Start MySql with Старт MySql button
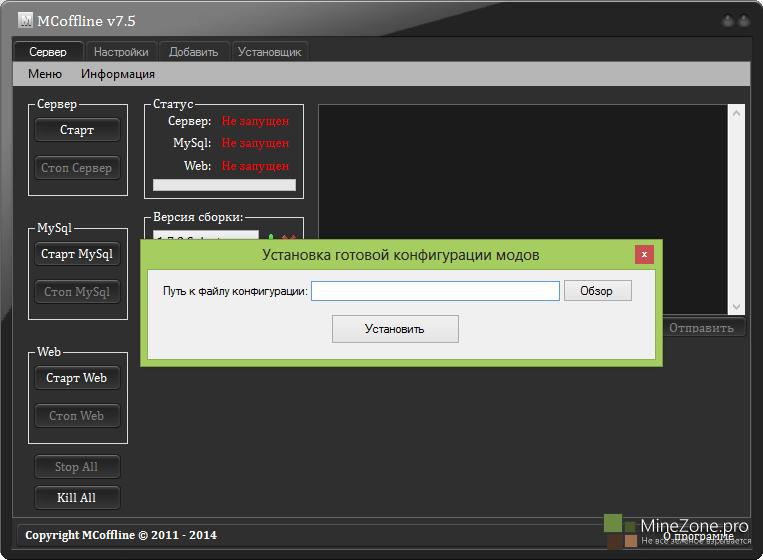Image resolution: width=763 pixels, height=560 pixels. click(x=77, y=254)
